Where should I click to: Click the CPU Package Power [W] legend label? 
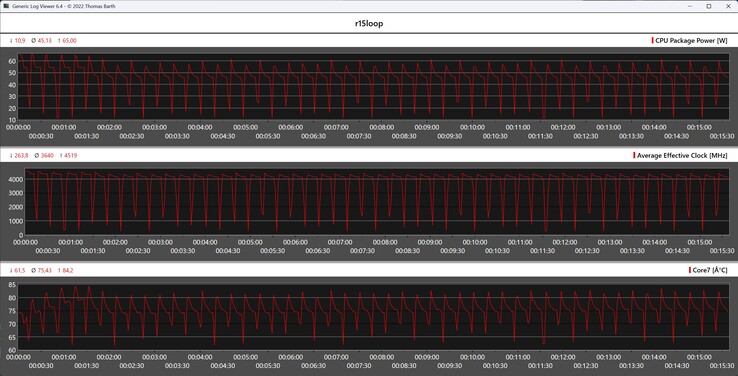(x=691, y=41)
